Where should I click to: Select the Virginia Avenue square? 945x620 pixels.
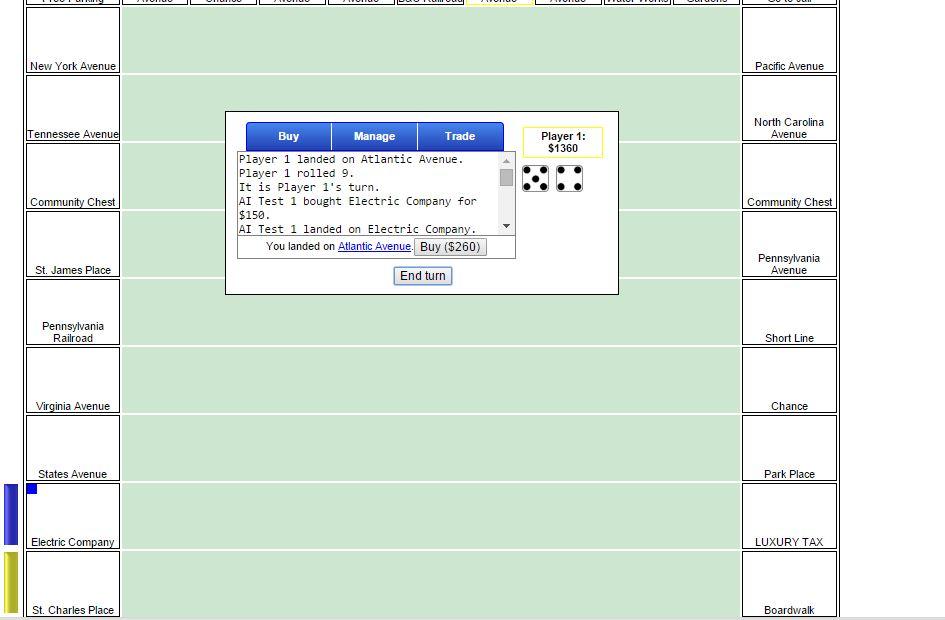coord(73,381)
